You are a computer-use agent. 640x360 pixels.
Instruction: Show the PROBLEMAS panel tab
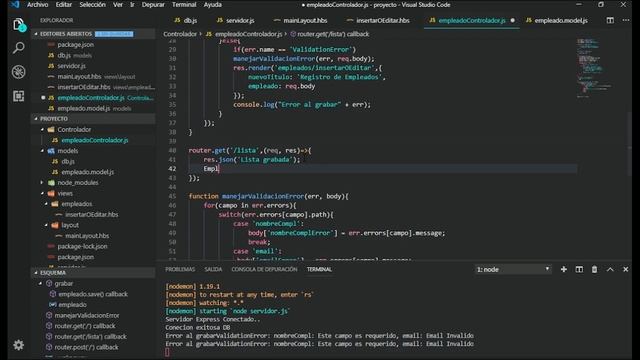(180, 269)
